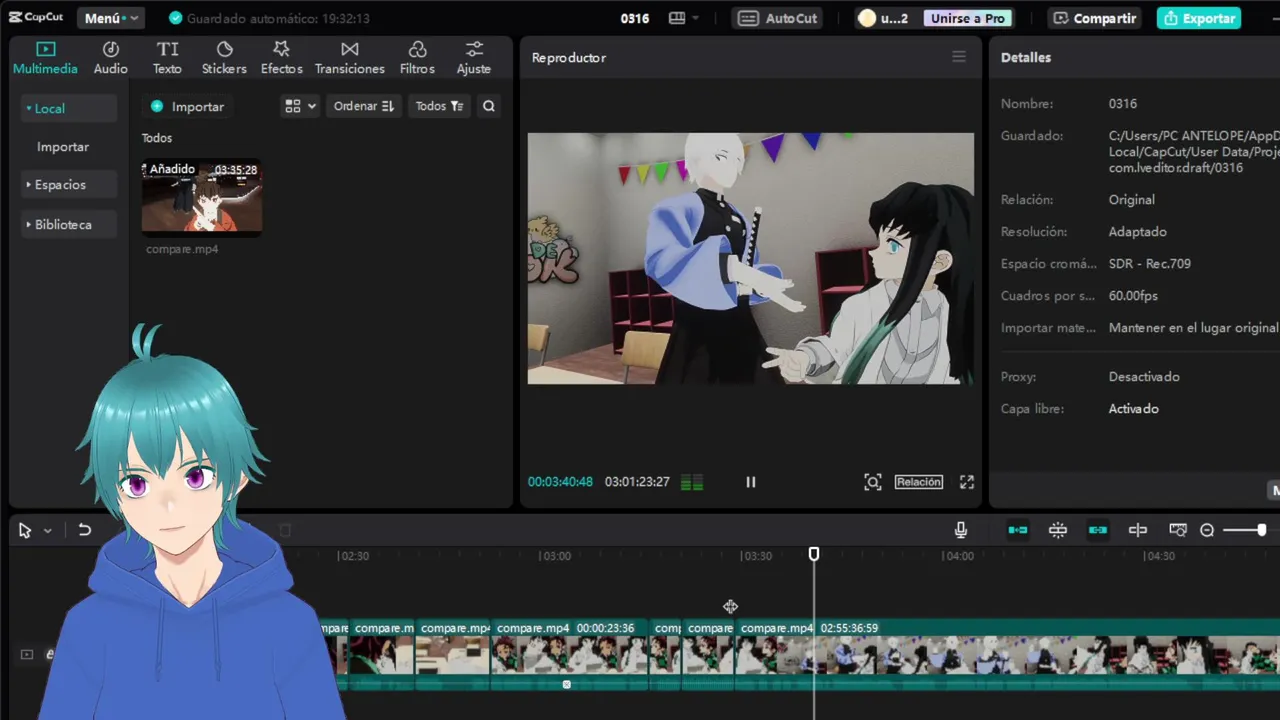This screenshot has height=720, width=1280.
Task: Toggle preview axis icon
Action: tap(1138, 530)
